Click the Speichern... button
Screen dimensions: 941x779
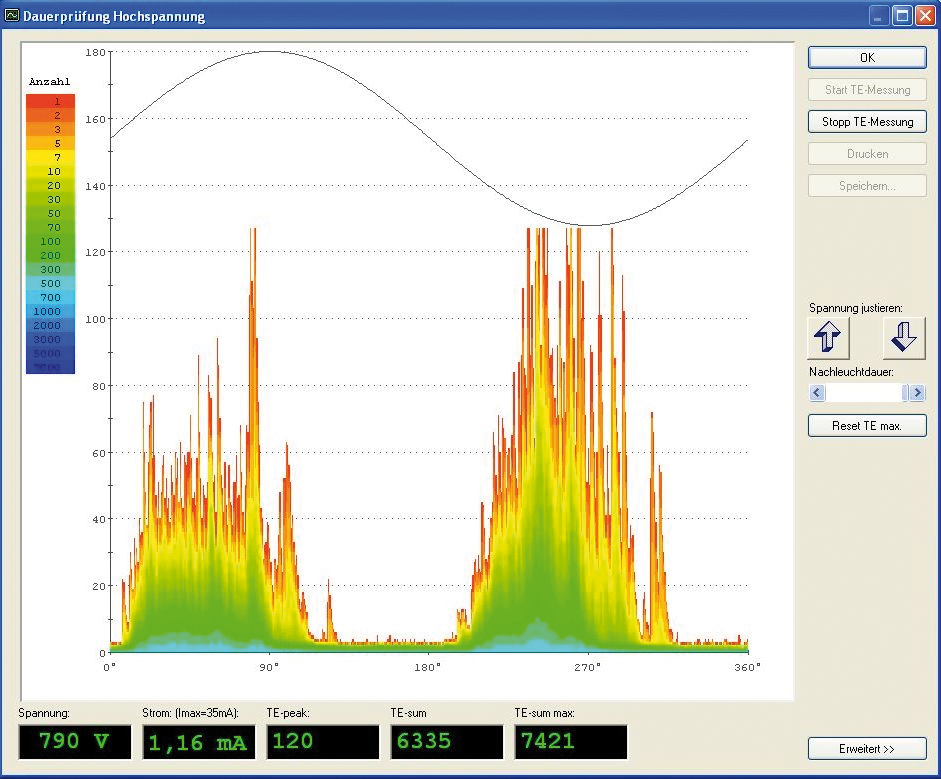tap(866, 185)
